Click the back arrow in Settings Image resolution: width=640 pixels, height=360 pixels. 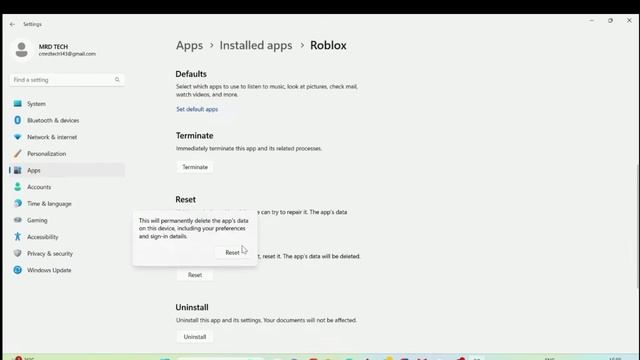[x=12, y=24]
